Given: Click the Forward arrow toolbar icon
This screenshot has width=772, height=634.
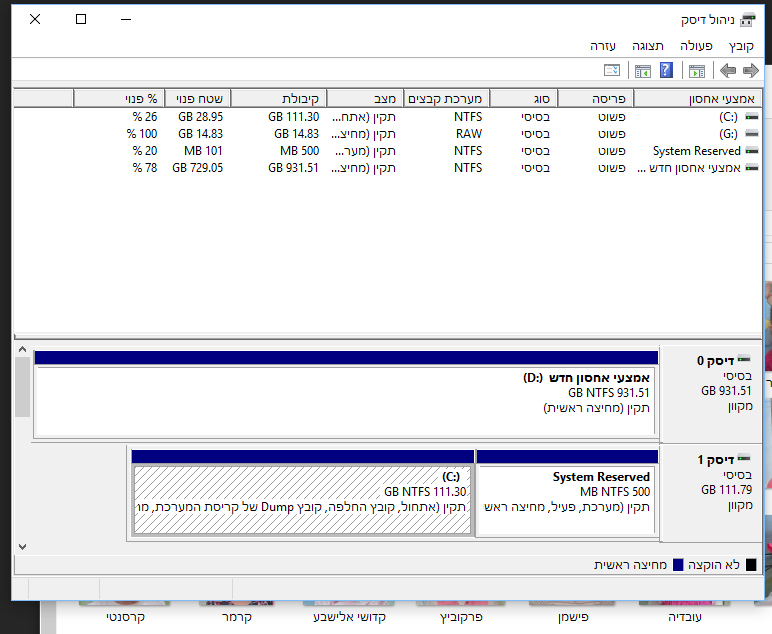Looking at the screenshot, I should 751,71.
